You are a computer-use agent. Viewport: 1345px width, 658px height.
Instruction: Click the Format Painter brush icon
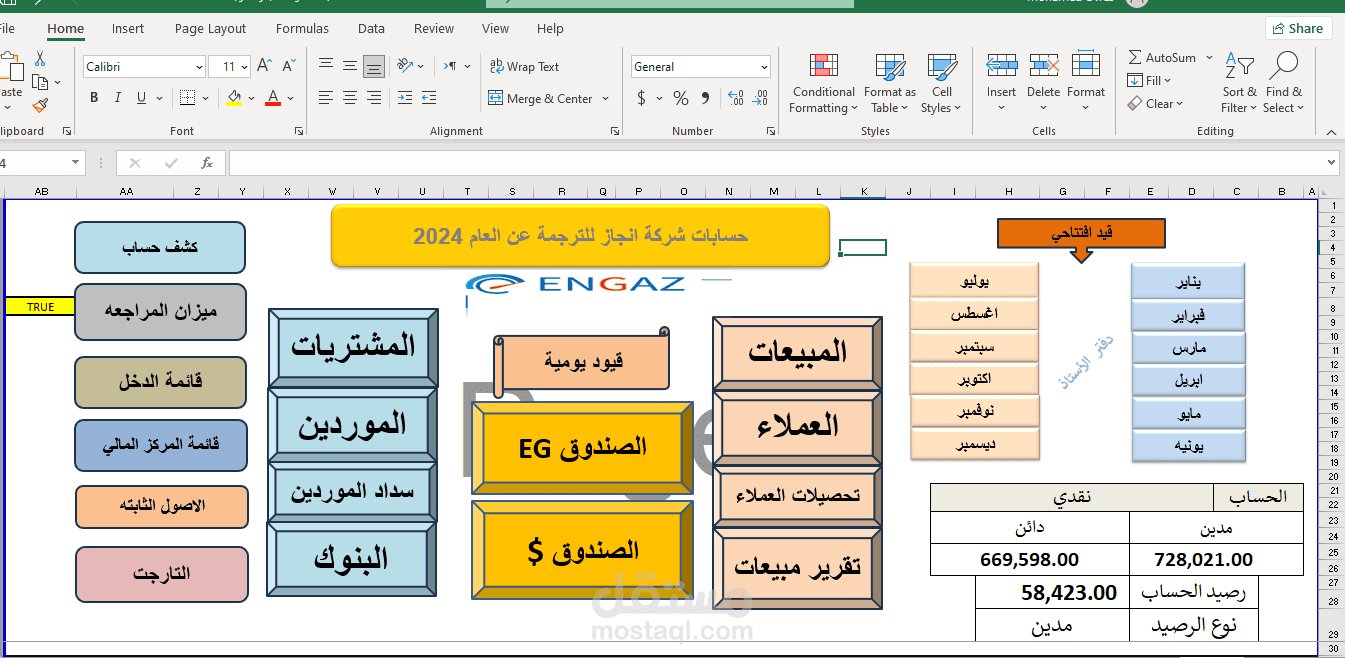(40, 104)
